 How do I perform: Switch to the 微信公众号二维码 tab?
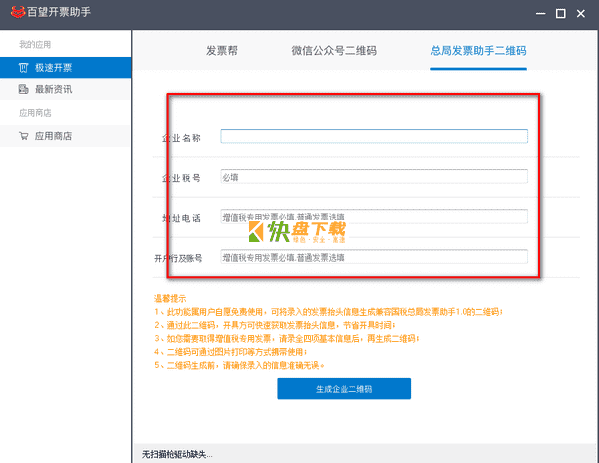334,51
